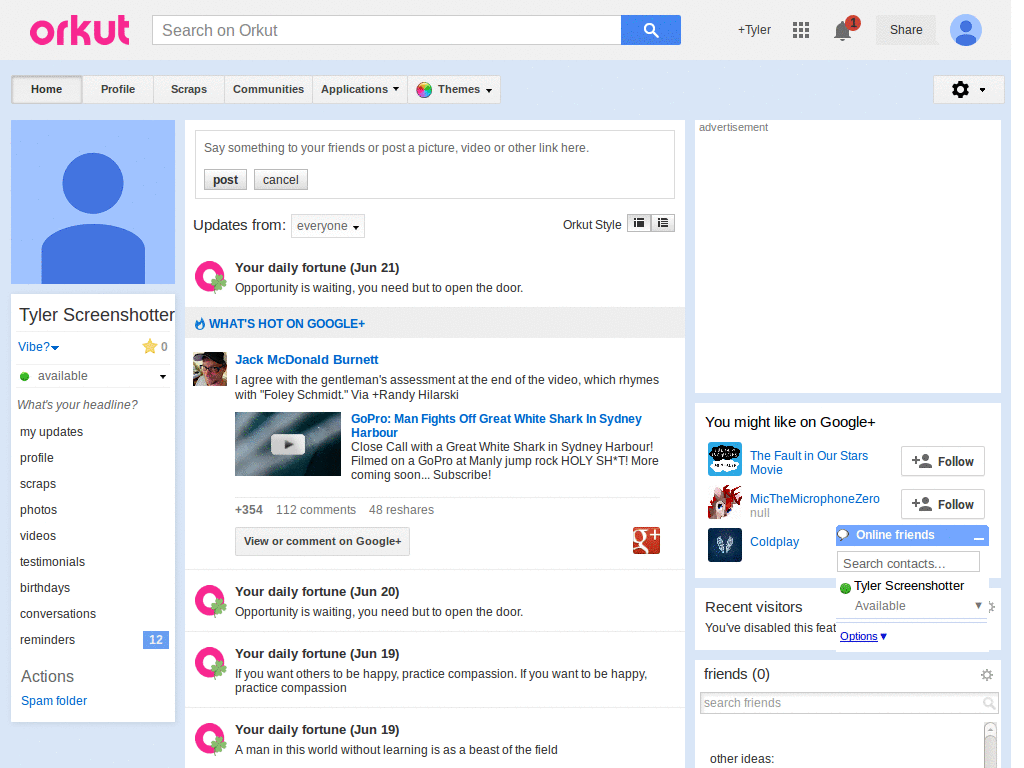Open the Scraps tab

pyautogui.click(x=189, y=89)
